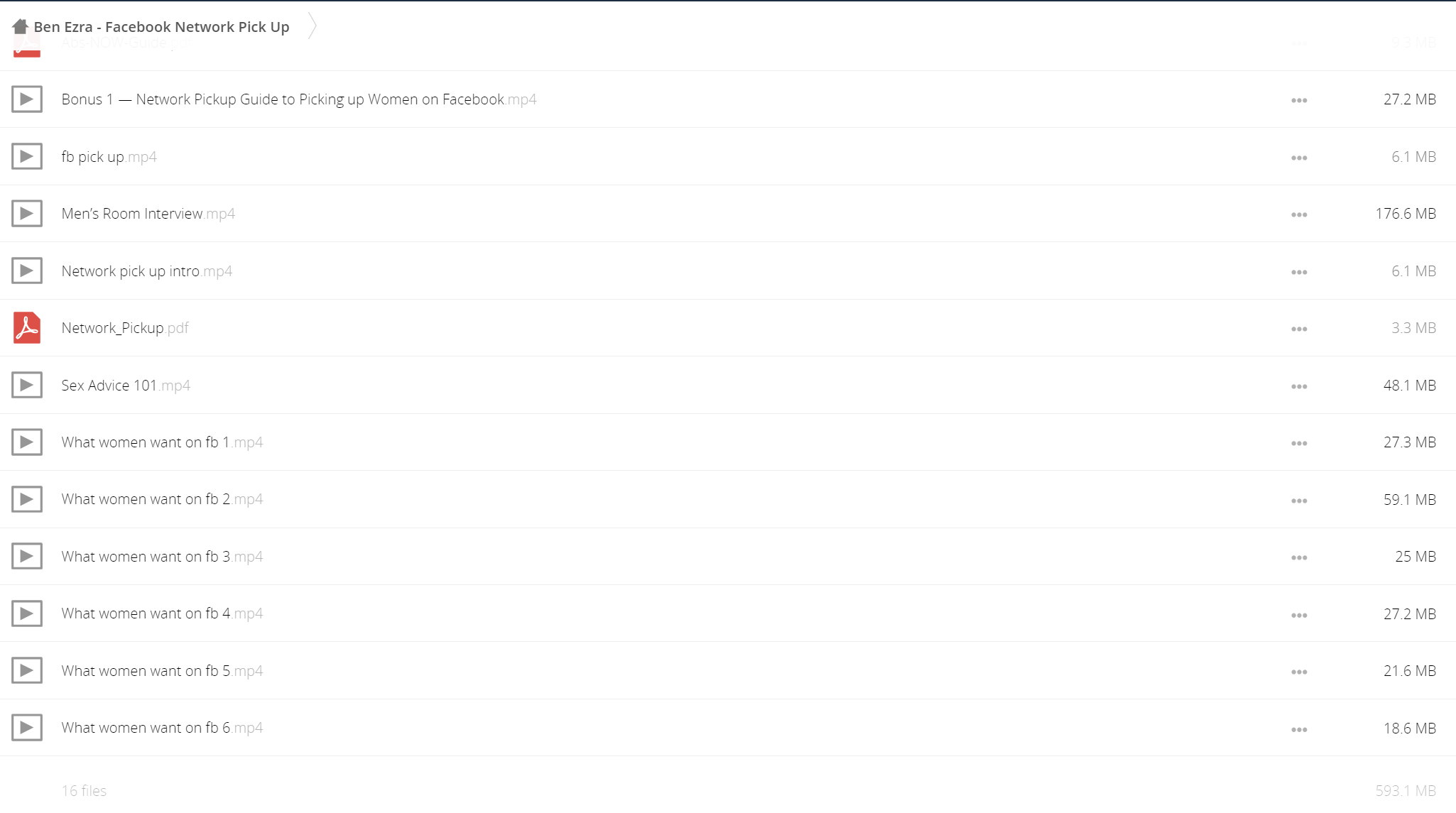This screenshot has height=813, width=1456.
Task: Click video icon for What women want on fb 2
Action: (x=27, y=499)
